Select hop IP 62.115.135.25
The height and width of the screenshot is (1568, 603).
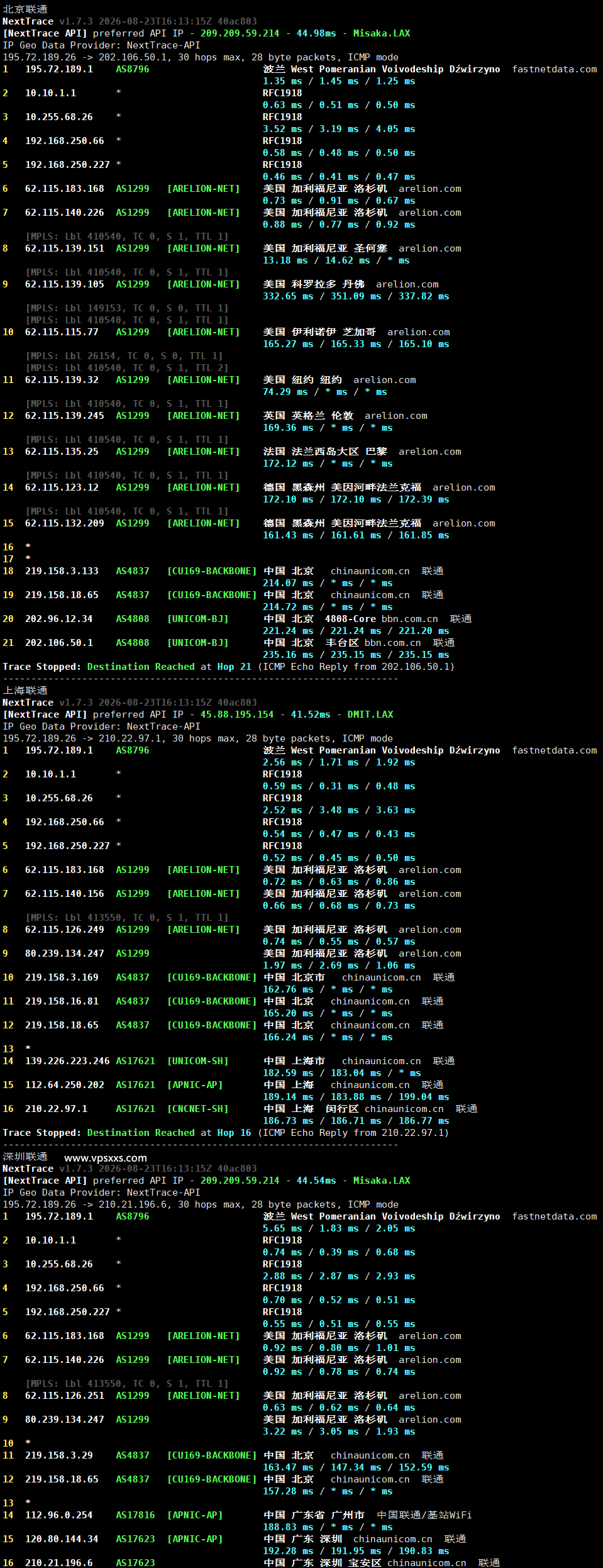click(62, 452)
